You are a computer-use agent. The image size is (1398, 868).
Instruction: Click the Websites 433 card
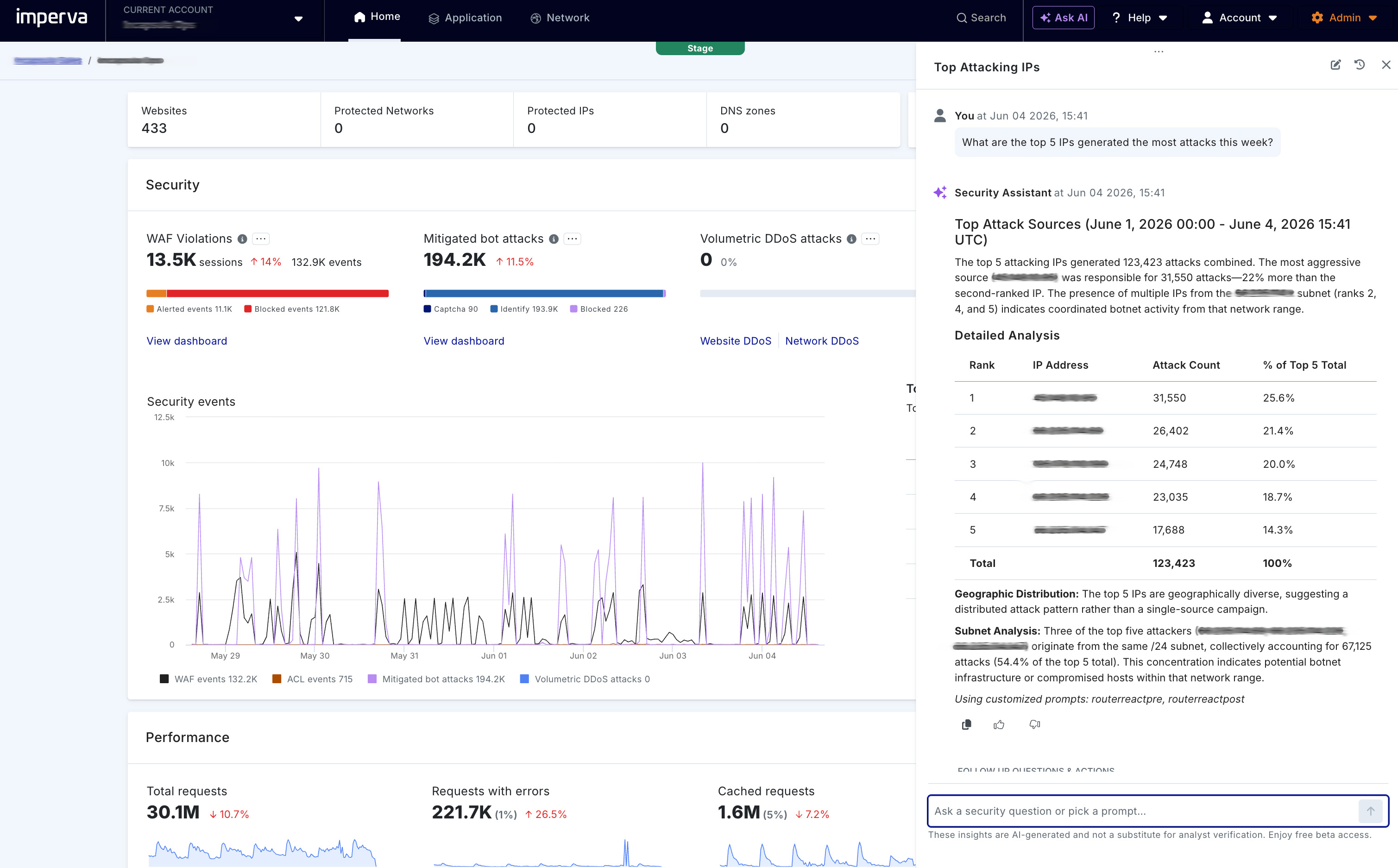[224, 120]
